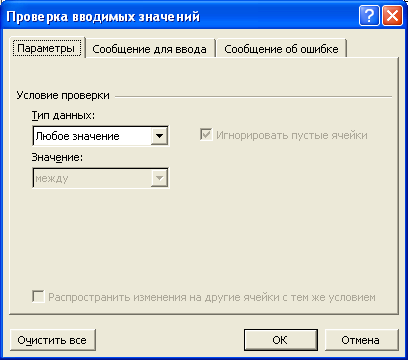Open the Сообщение об ошибке tab
408x360 pixels.
[x=281, y=49]
